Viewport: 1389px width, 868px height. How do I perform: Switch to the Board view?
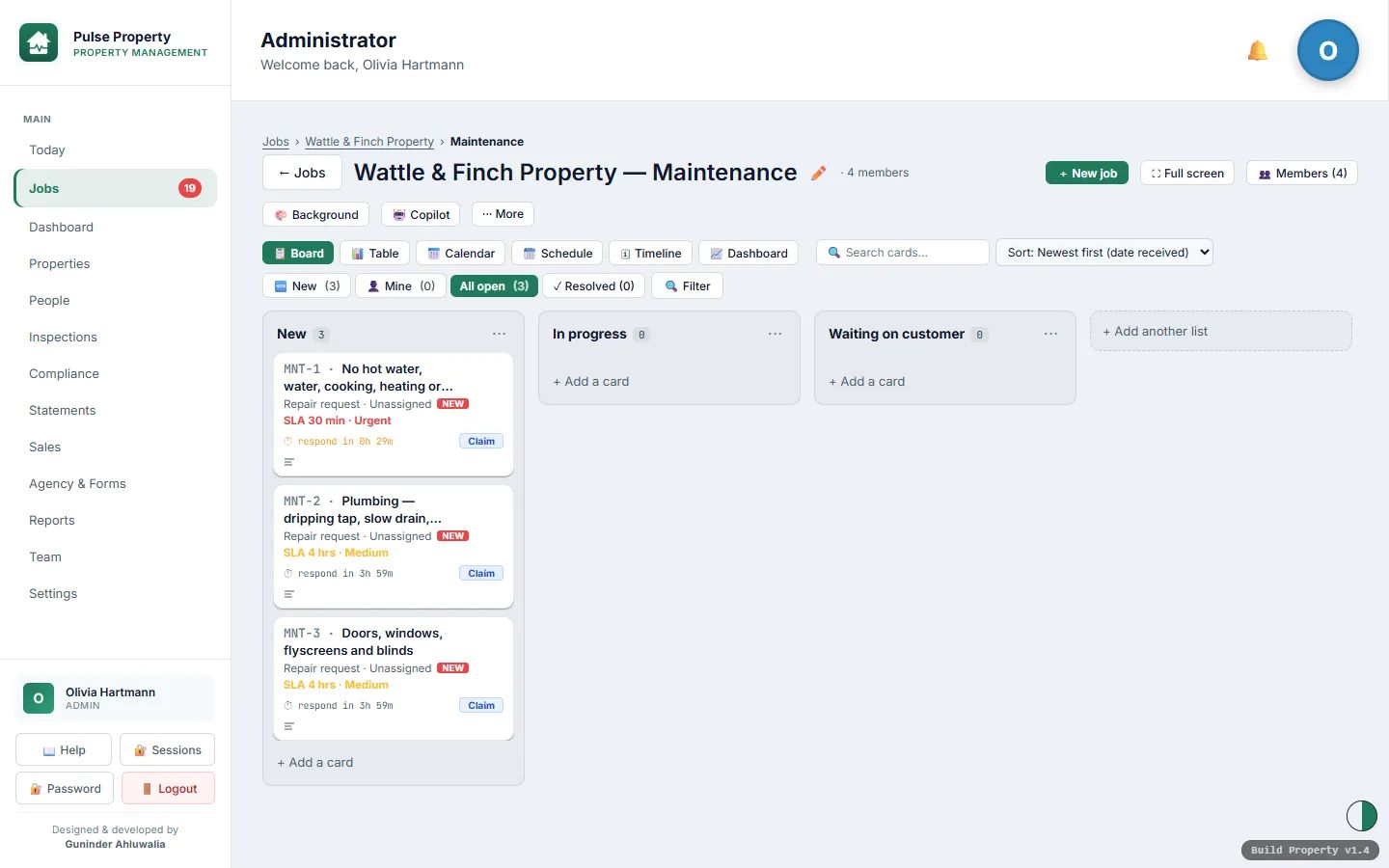click(298, 254)
